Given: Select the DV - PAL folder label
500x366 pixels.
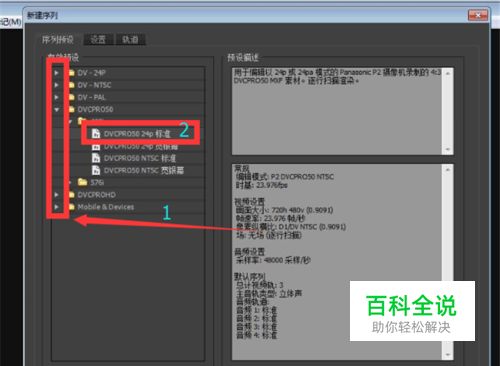Looking at the screenshot, I should tap(92, 97).
